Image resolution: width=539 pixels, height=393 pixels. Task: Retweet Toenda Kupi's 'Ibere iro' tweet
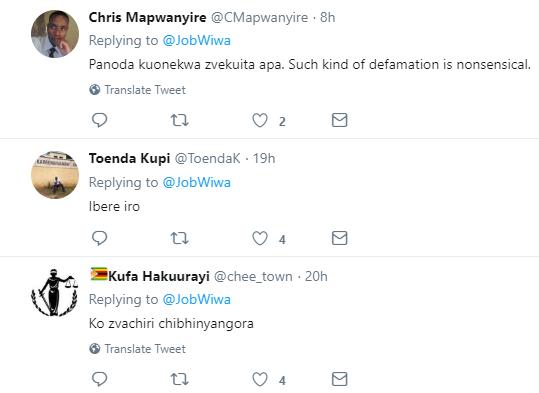point(179,238)
